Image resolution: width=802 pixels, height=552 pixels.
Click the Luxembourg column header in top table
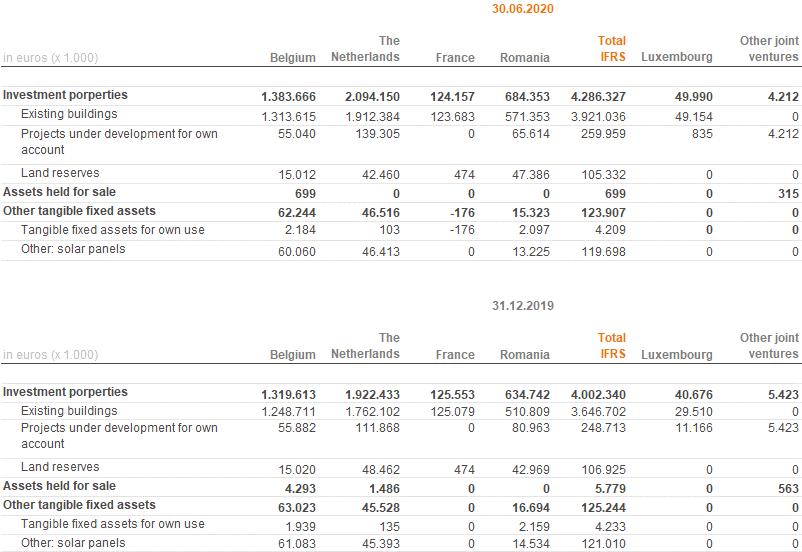(676, 57)
